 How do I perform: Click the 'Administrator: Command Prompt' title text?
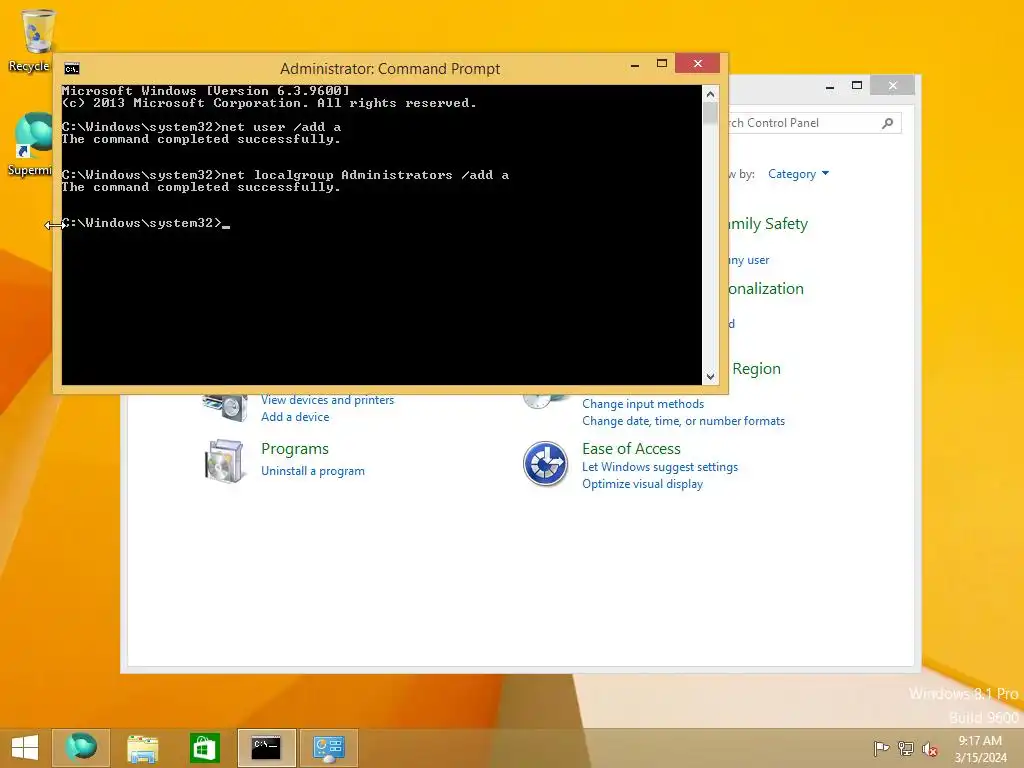[390, 69]
